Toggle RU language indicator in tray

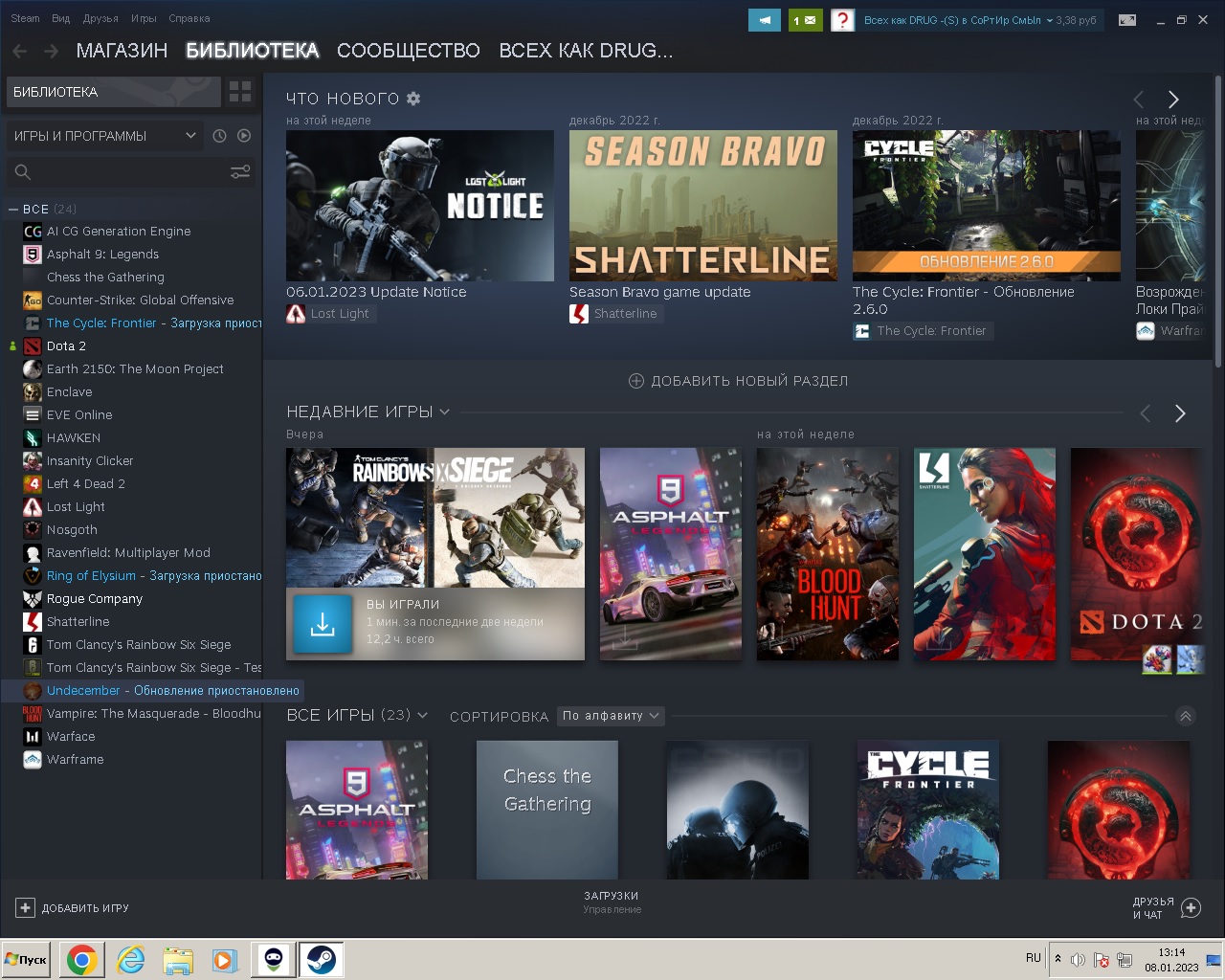click(x=1034, y=958)
